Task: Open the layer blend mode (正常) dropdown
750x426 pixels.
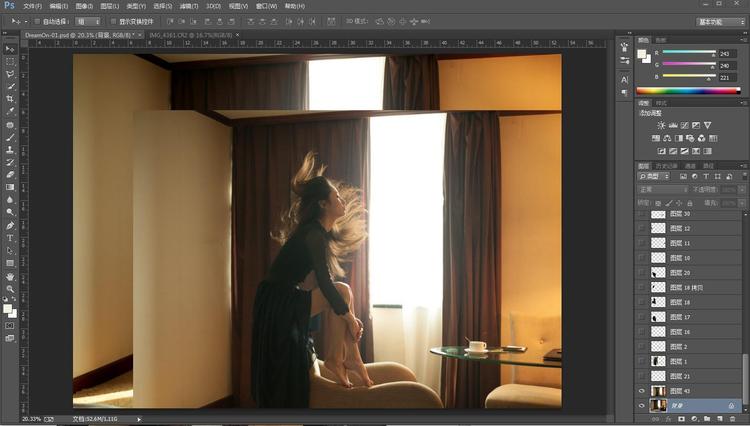Action: click(662, 189)
